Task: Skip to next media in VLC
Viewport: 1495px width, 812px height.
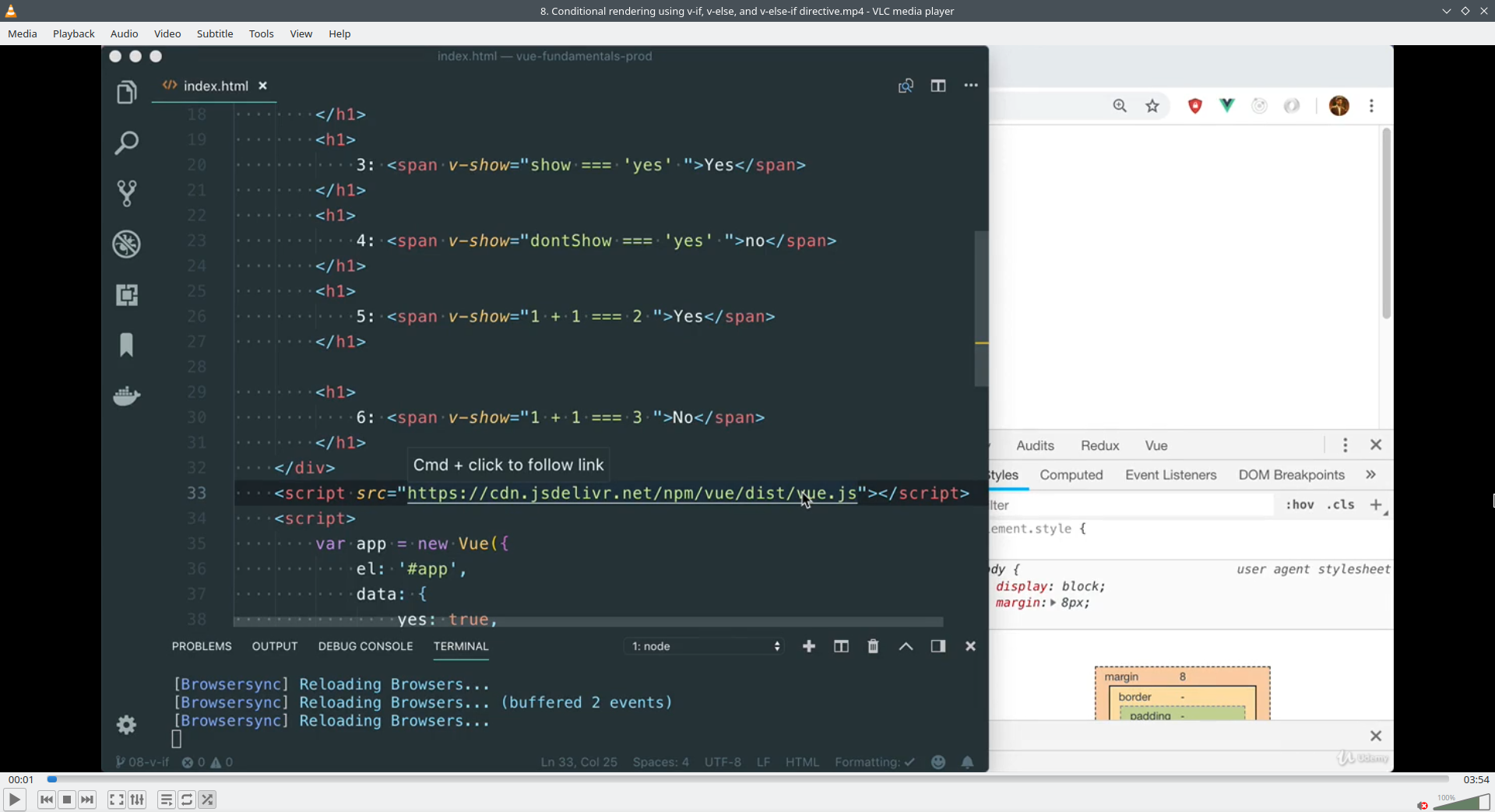Action: [87, 800]
